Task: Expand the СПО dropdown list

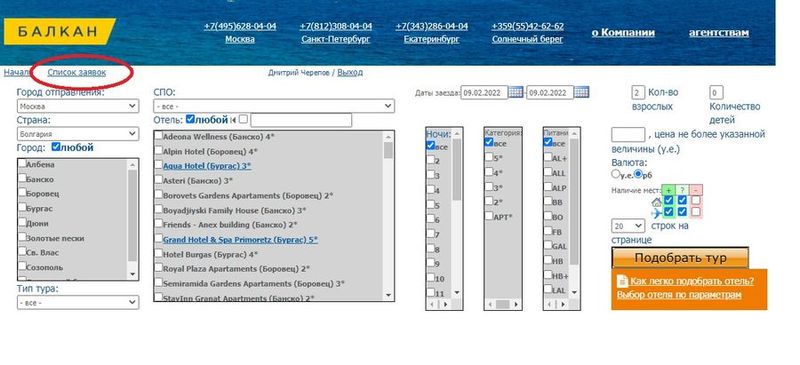Action: point(274,106)
